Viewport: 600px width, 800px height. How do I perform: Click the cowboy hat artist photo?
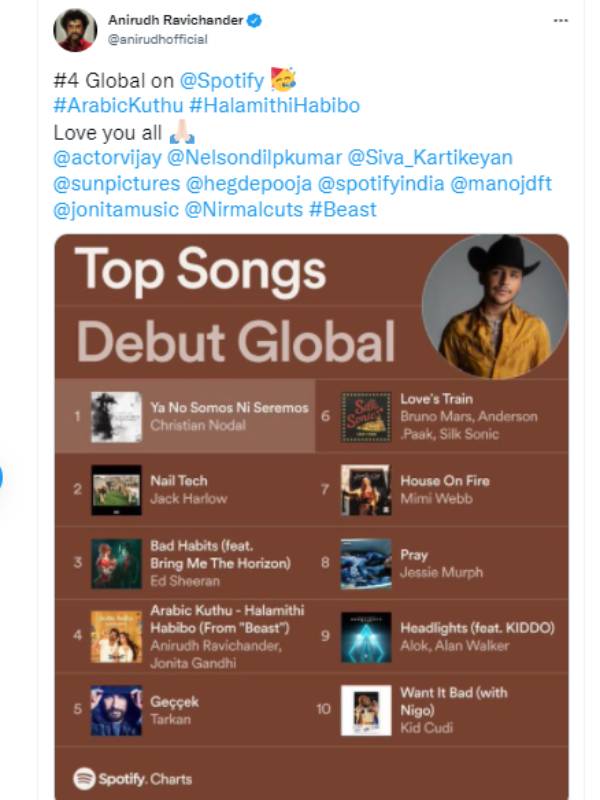[494, 306]
